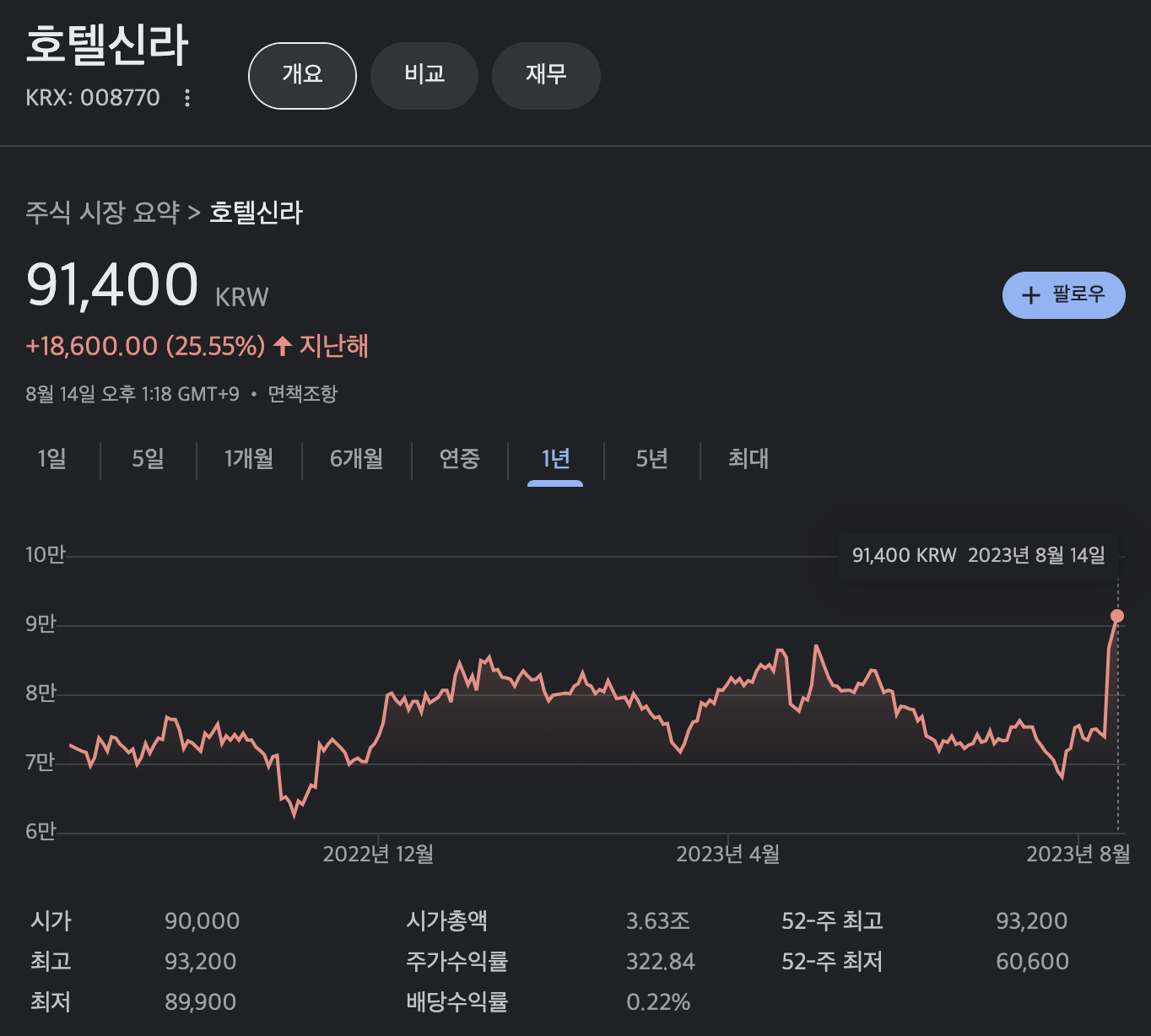
Task: Click the +18,600.00 (25.55%) change text
Action: click(145, 346)
